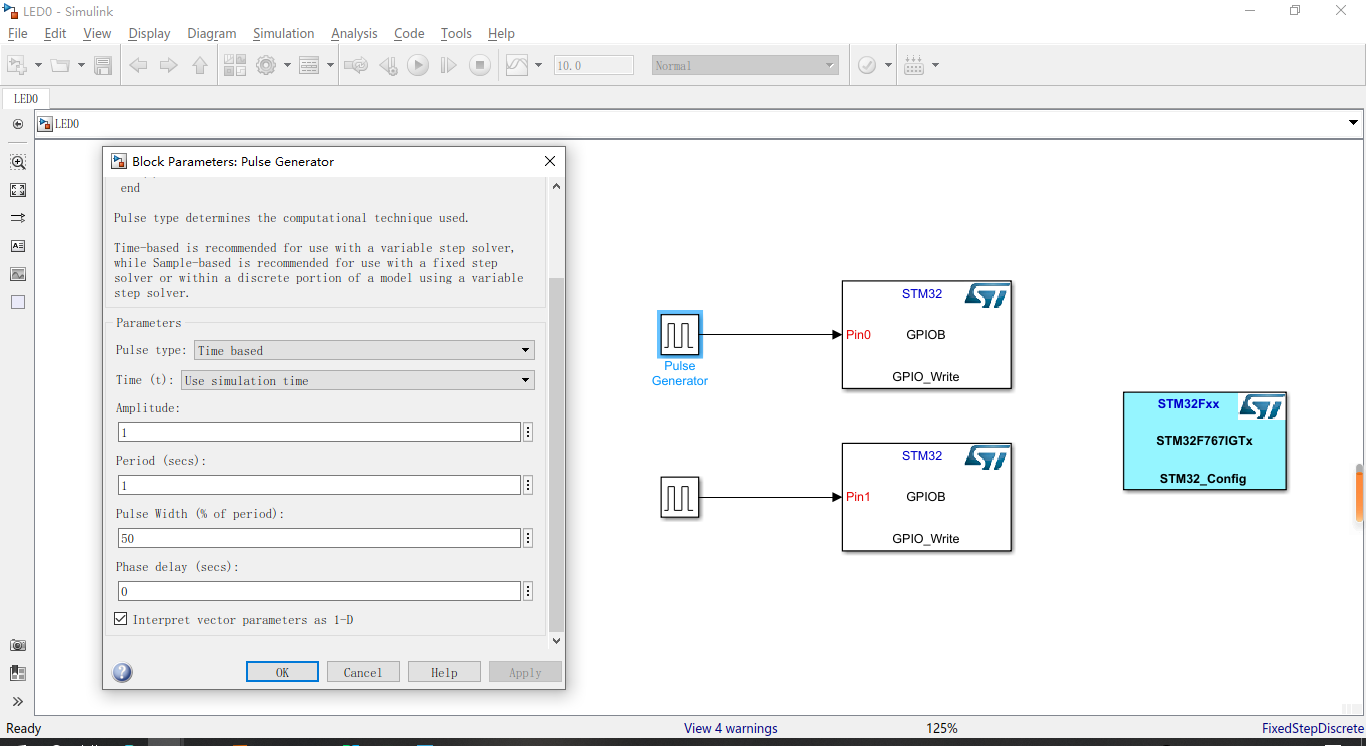Stop the simulation with stop button
The image size is (1366, 746).
pos(480,65)
